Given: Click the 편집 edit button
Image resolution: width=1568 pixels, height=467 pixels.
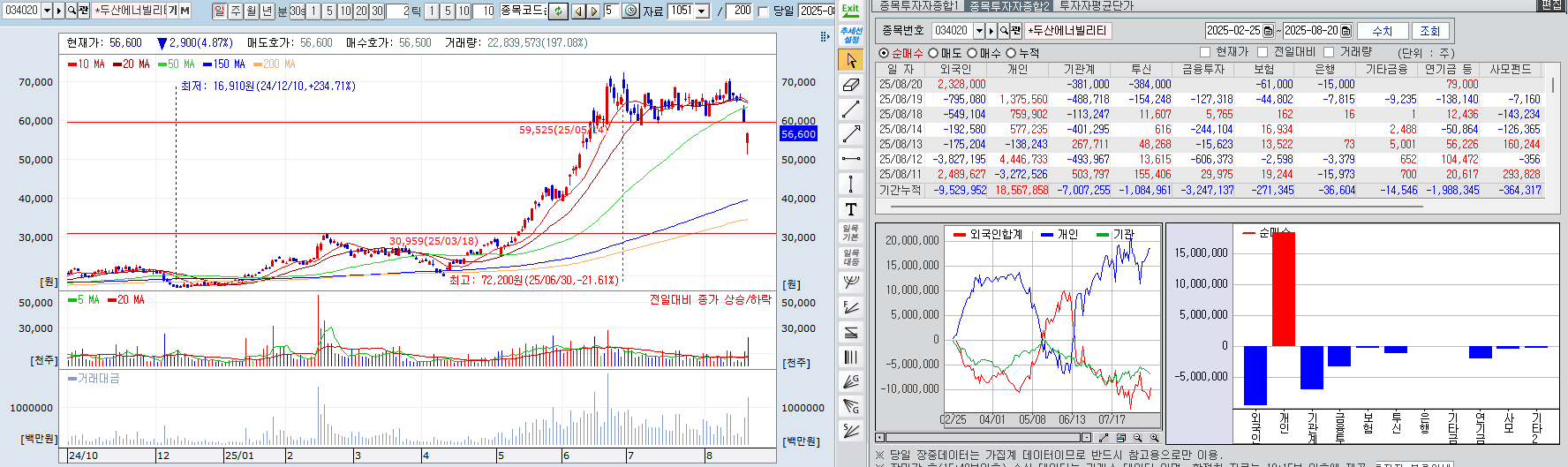Looking at the screenshot, I should click(x=1551, y=5).
